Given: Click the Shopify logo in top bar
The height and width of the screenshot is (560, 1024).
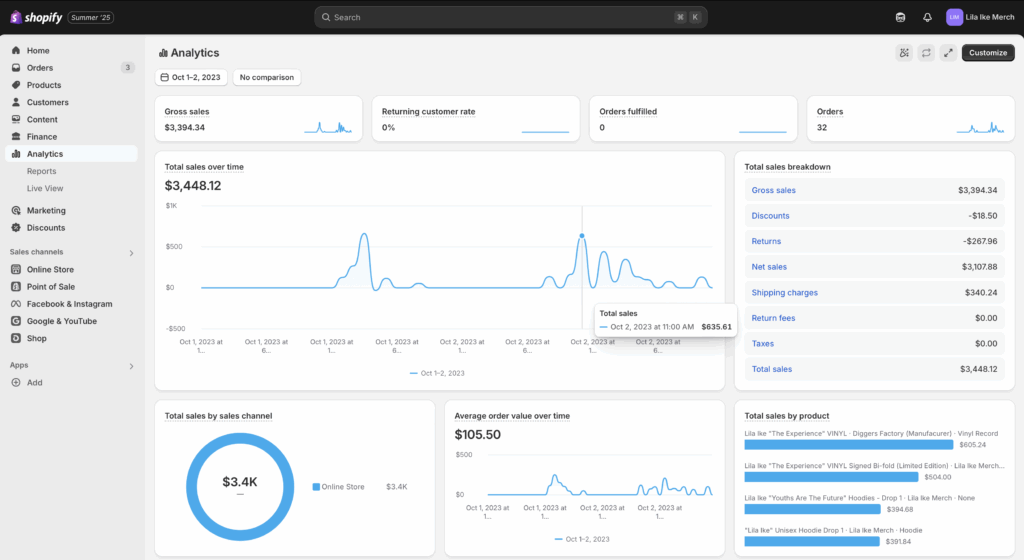Looking at the screenshot, I should pos(37,17).
